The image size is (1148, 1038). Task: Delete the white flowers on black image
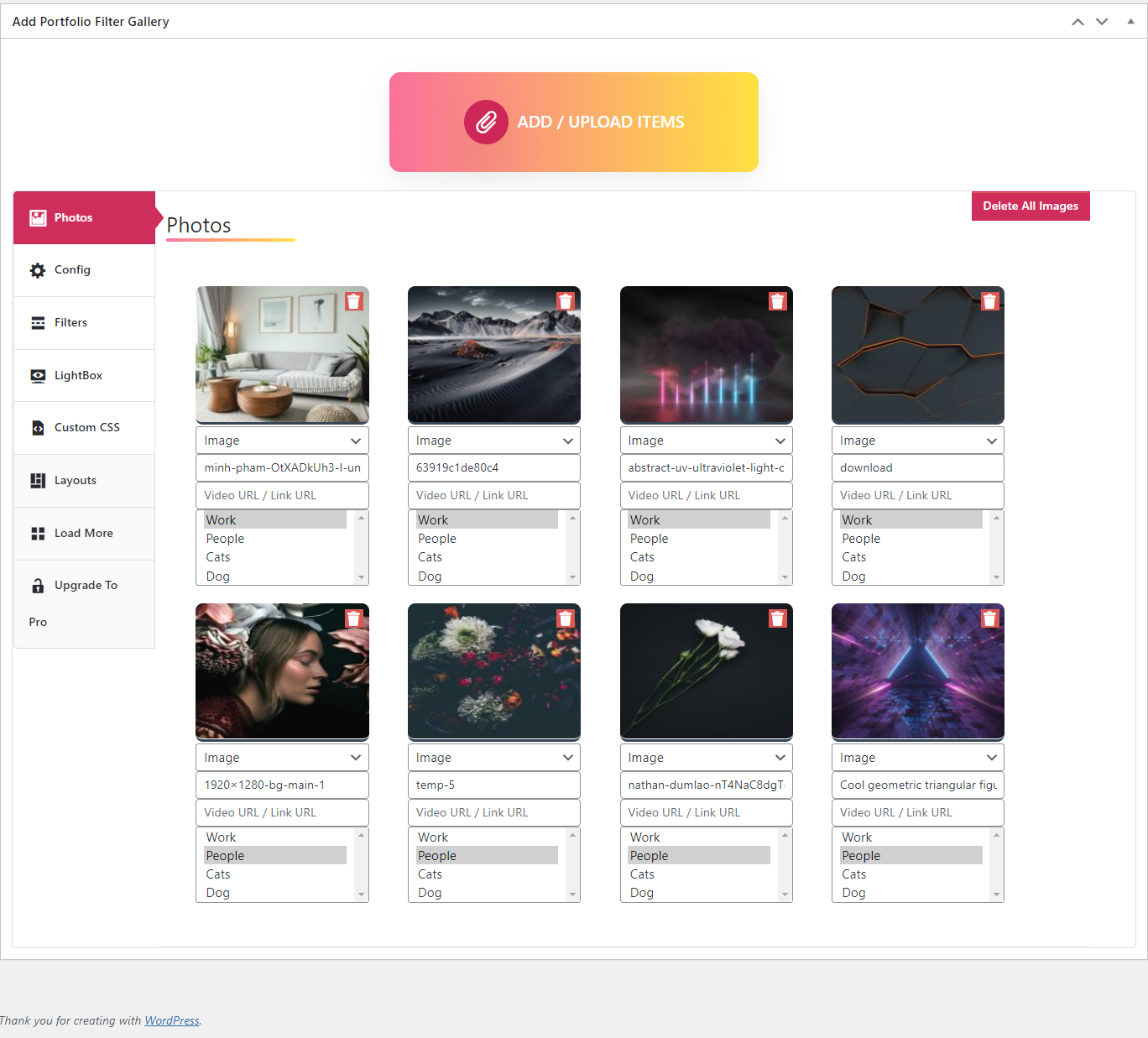(778, 618)
